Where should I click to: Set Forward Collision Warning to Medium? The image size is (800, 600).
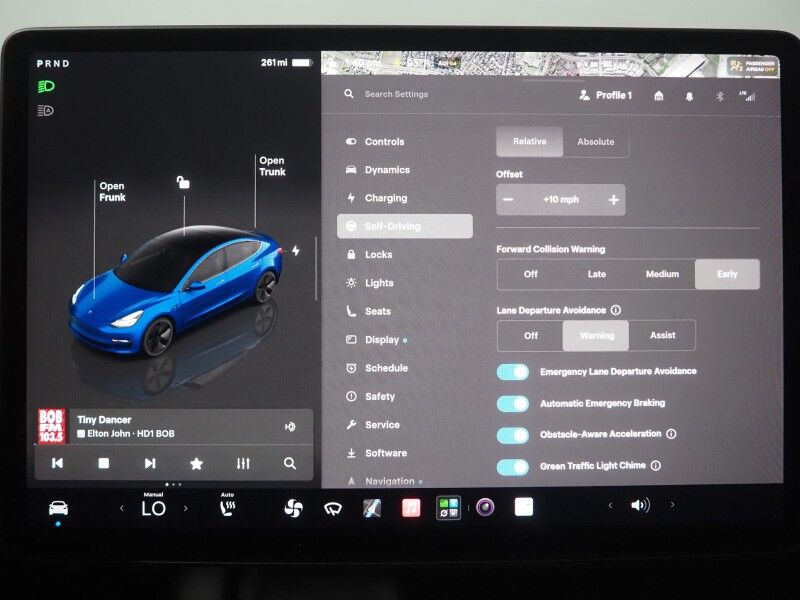click(662, 274)
